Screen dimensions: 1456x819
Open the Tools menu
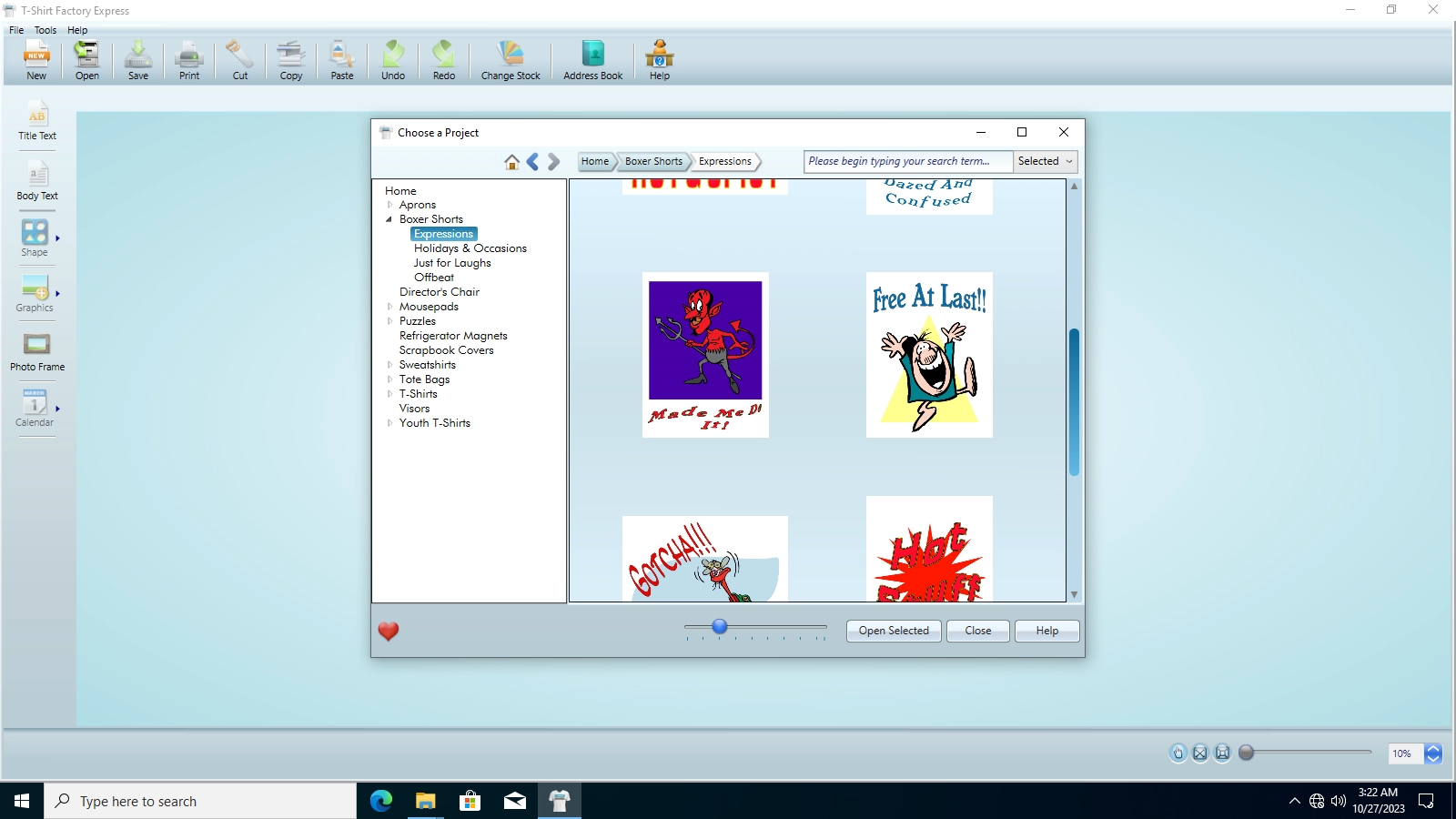(x=45, y=30)
